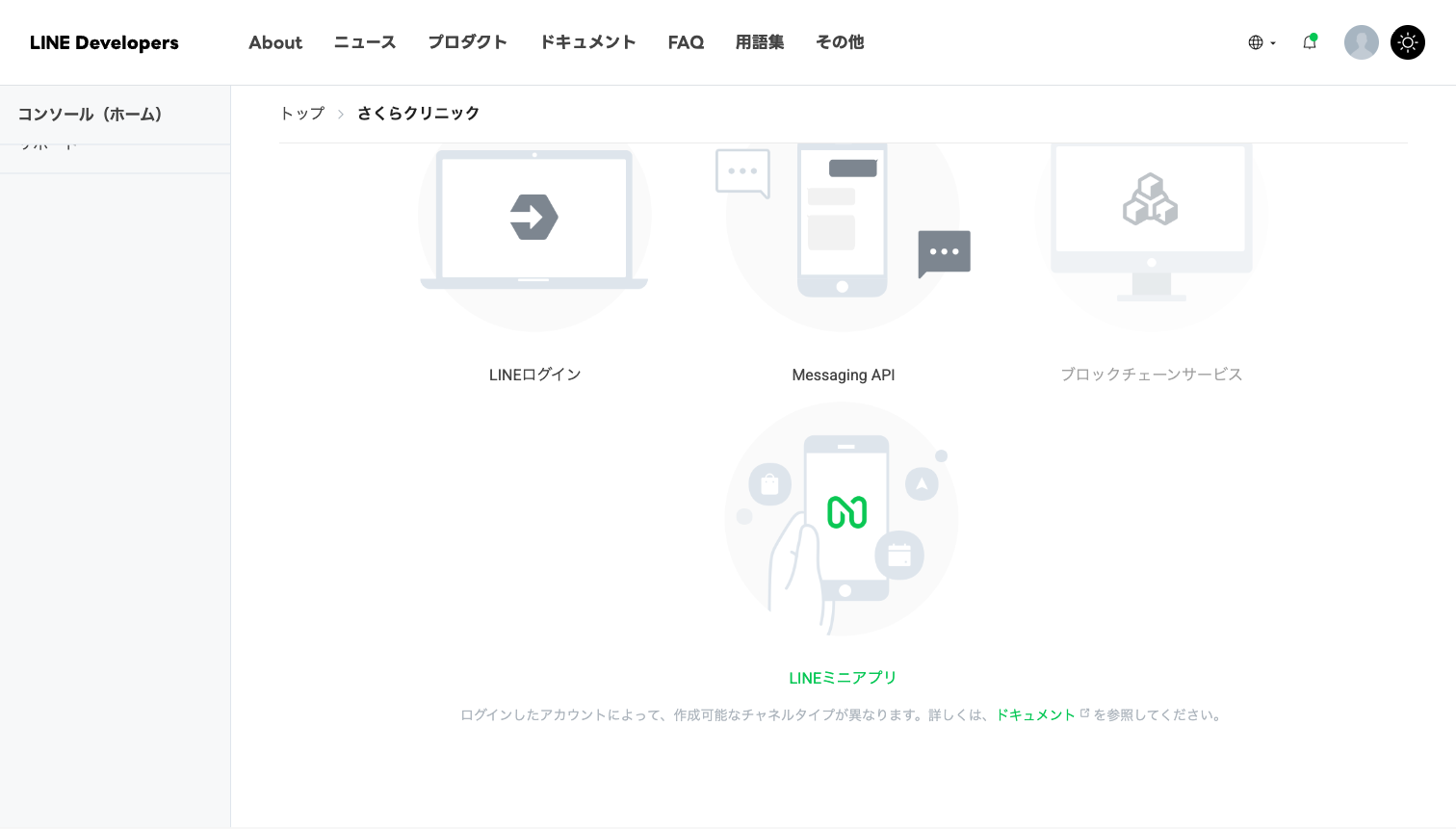Toggle the dark/light theme sun icon
Screen dimensions: 1456x829
(1408, 42)
